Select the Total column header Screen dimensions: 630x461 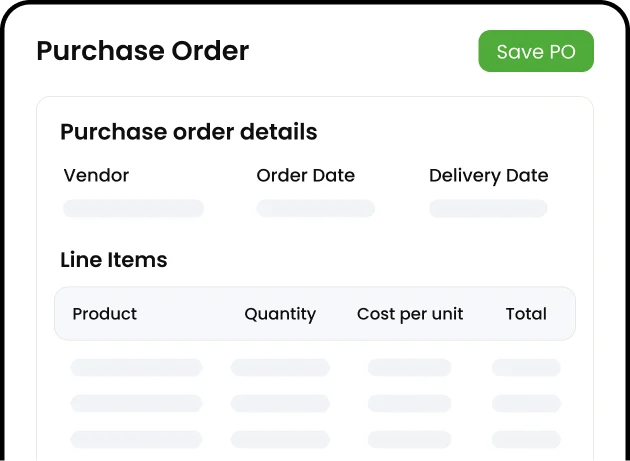coord(526,313)
